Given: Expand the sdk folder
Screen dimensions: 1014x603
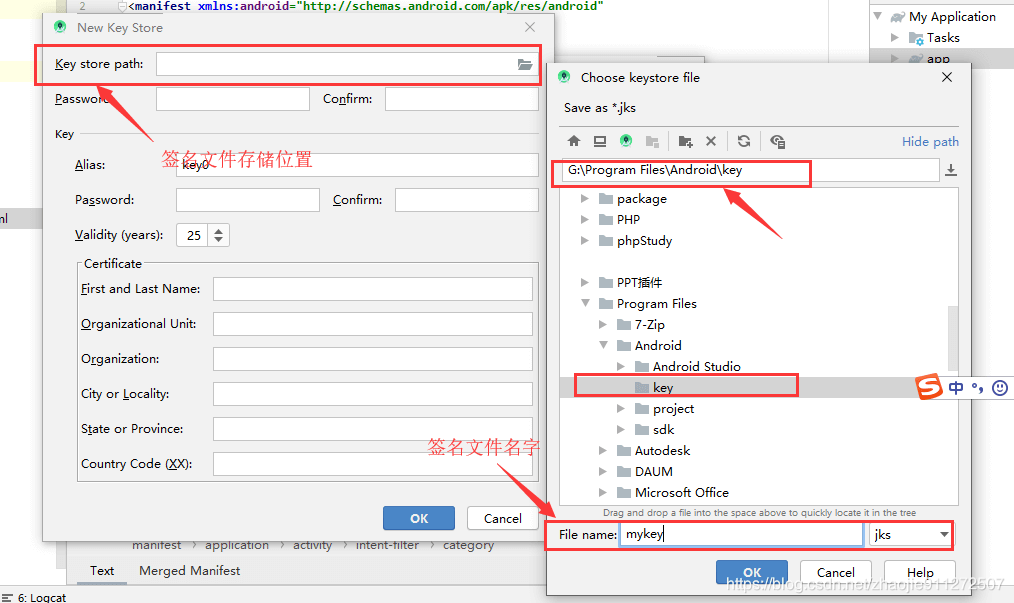Looking at the screenshot, I should (621, 430).
